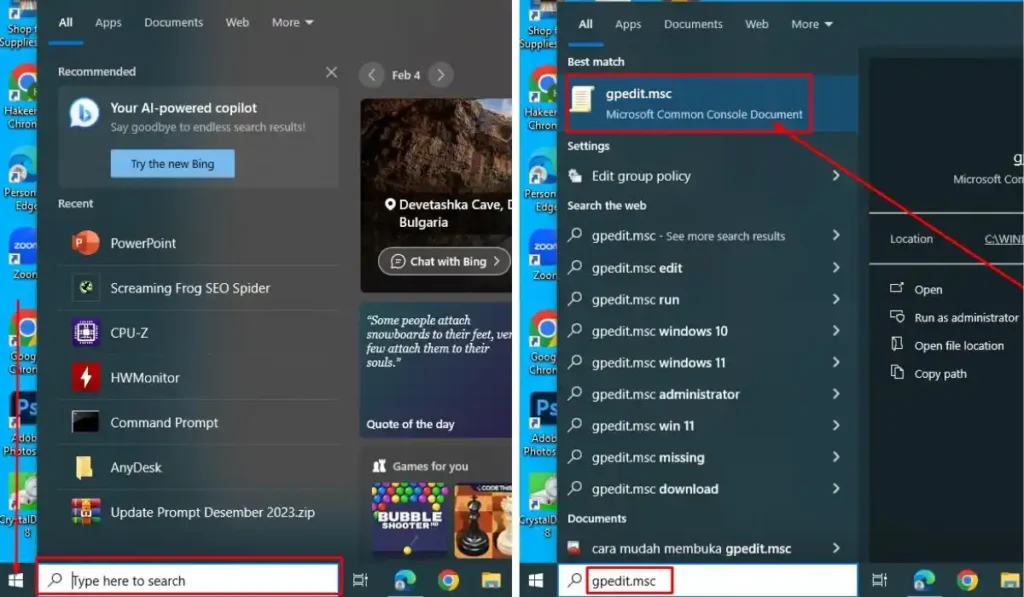Expand 'gpedit.msc - See more search results' arrow
This screenshot has width=1024, height=597.
(x=836, y=235)
